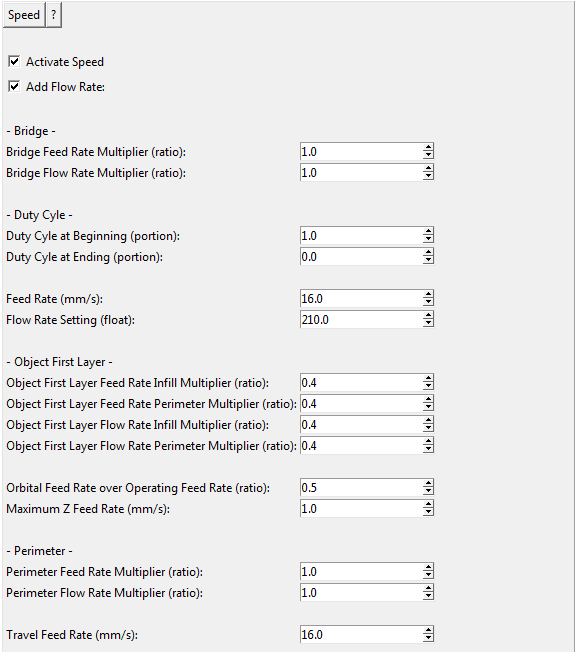Image resolution: width=575 pixels, height=652 pixels.
Task: Decrease Travel Feed Rate with down arrow
Action: 428,638
